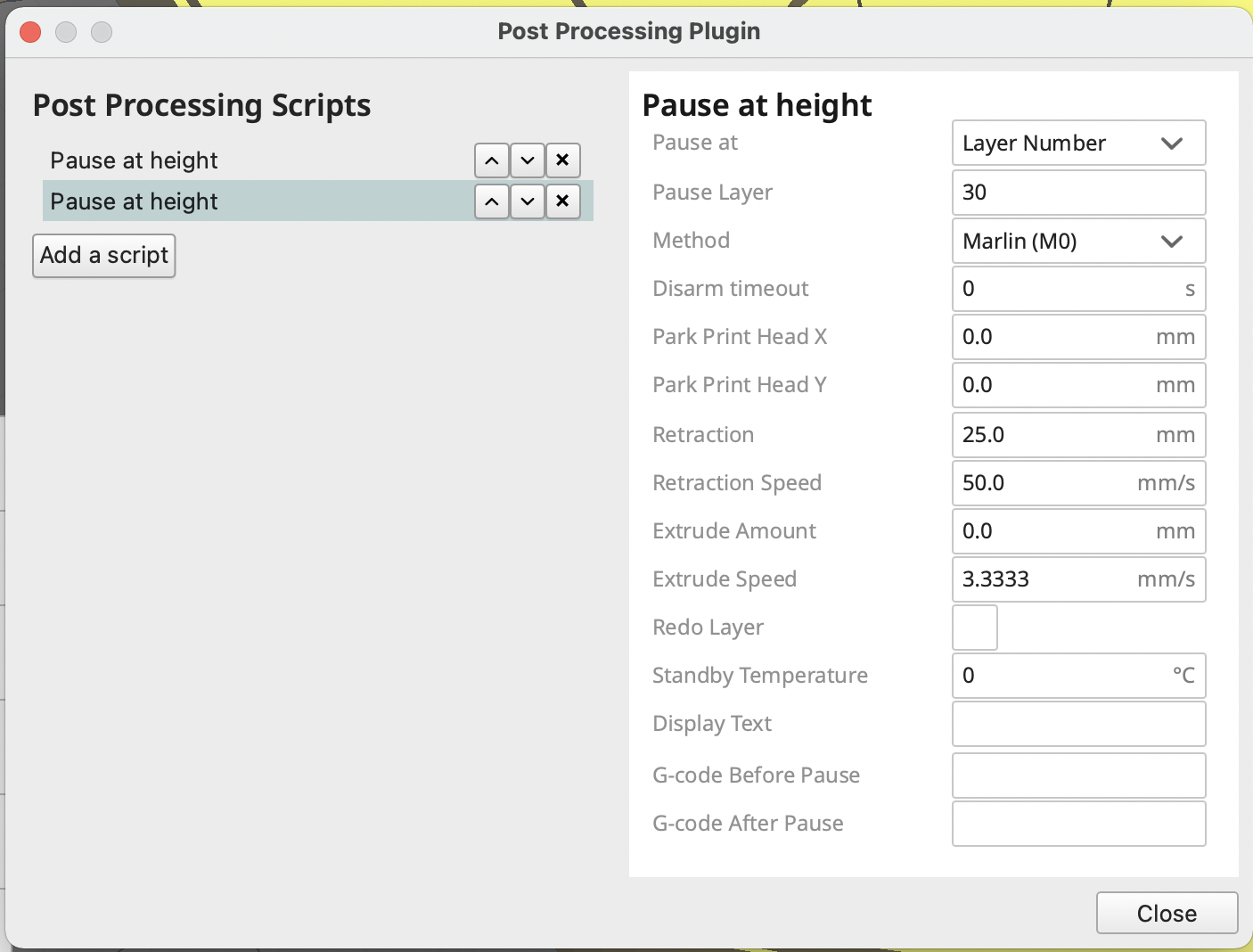Click the Pause Layer input field
Viewport: 1253px width, 952px height.
point(1078,193)
